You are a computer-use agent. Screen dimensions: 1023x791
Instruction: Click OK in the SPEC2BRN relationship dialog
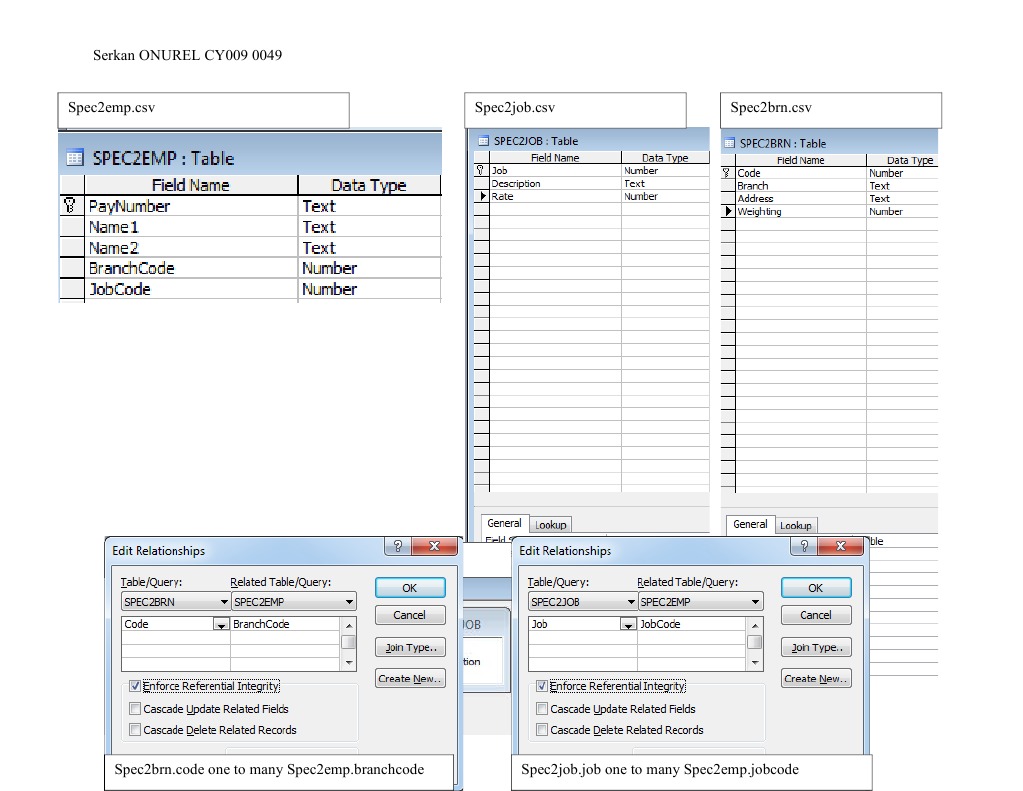pyautogui.click(x=410, y=587)
